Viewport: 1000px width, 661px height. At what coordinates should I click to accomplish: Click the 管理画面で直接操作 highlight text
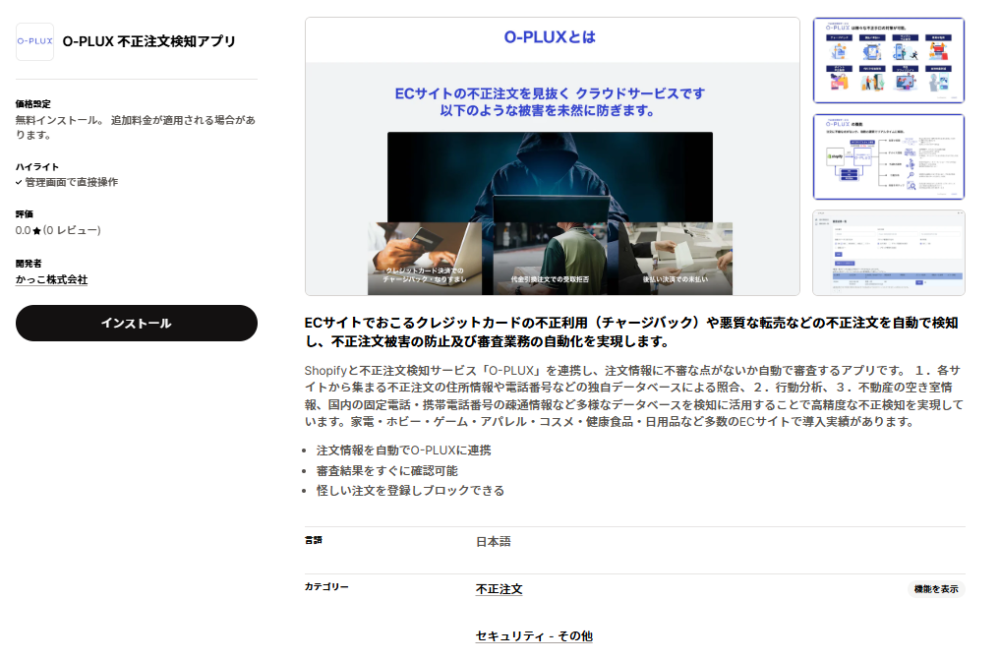(x=71, y=182)
